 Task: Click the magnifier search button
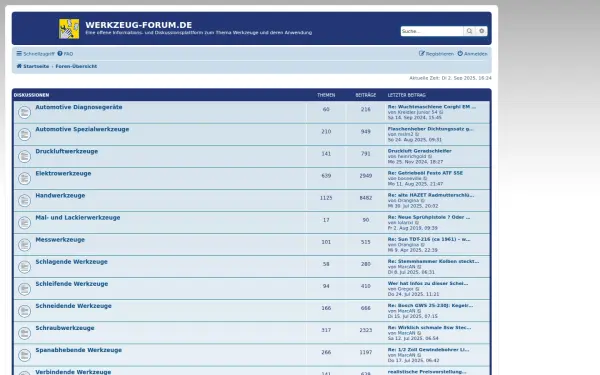[x=469, y=31]
